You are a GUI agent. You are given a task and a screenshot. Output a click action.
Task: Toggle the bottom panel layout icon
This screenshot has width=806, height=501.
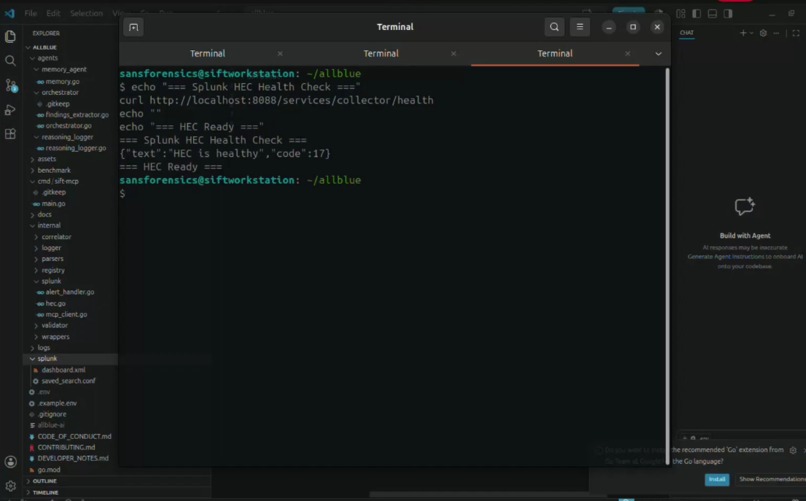pos(712,14)
